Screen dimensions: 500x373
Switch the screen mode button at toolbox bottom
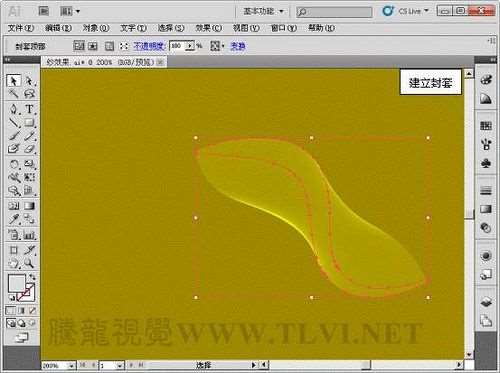[22, 338]
